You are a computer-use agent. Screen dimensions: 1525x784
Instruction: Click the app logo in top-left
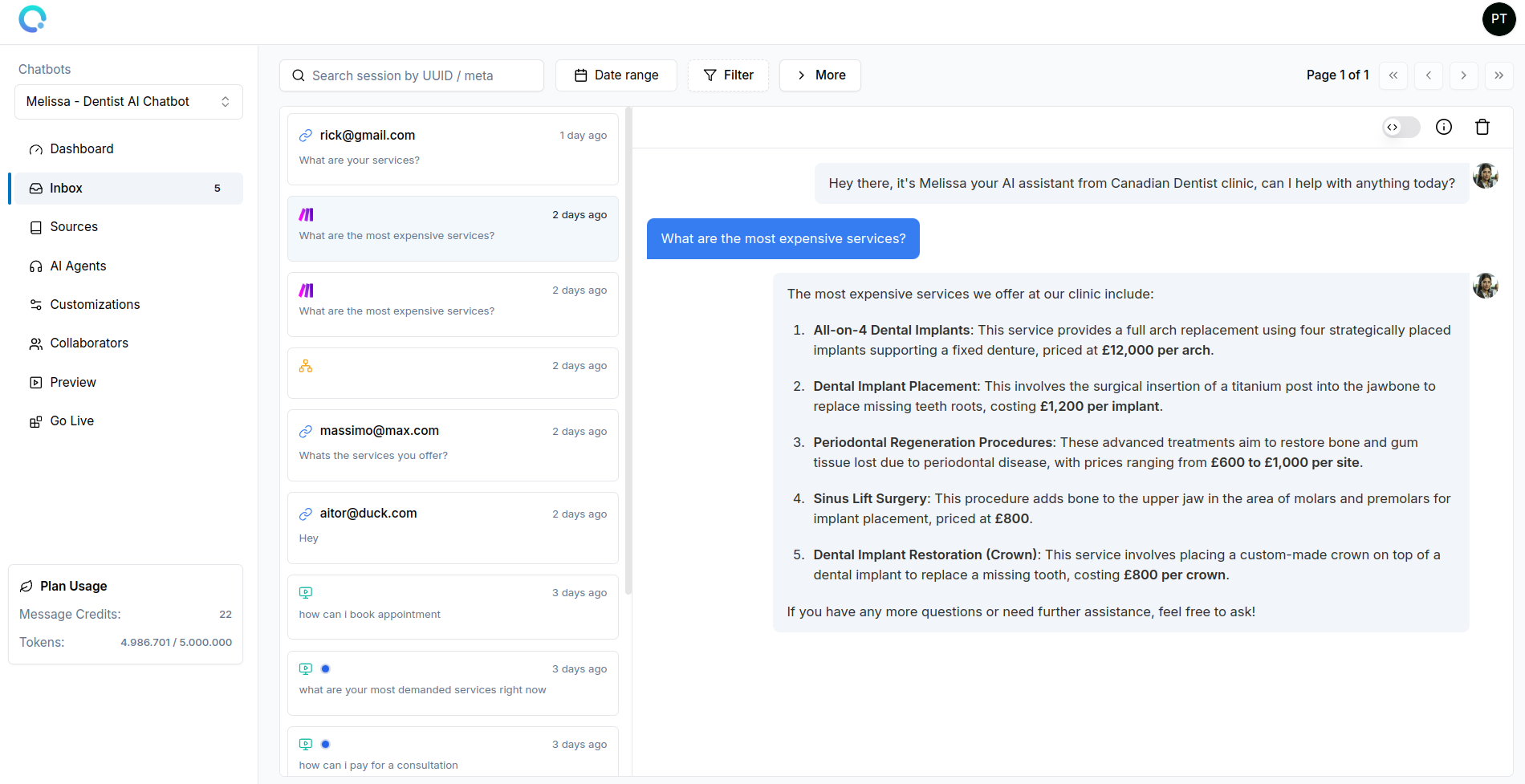(33, 18)
